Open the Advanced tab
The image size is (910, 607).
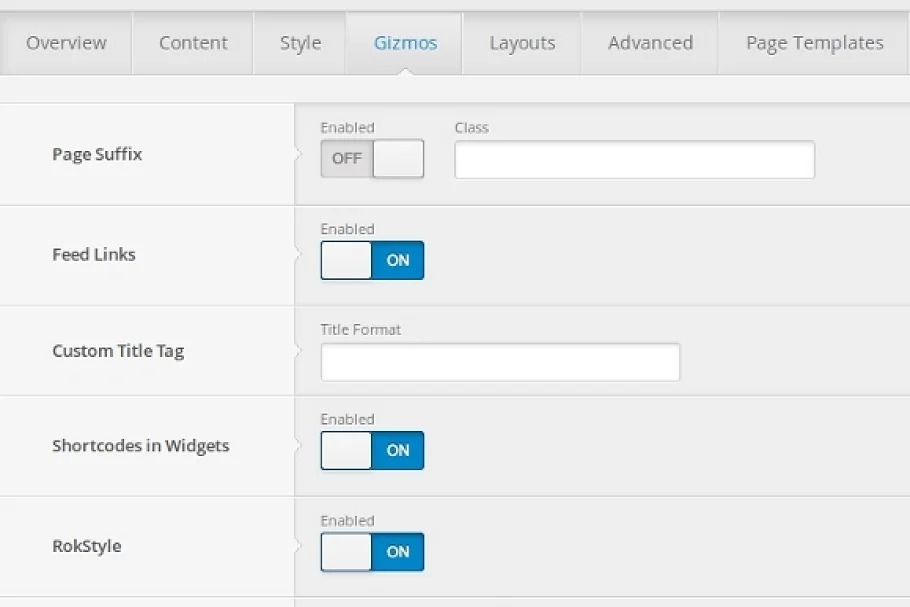pyautogui.click(x=650, y=43)
